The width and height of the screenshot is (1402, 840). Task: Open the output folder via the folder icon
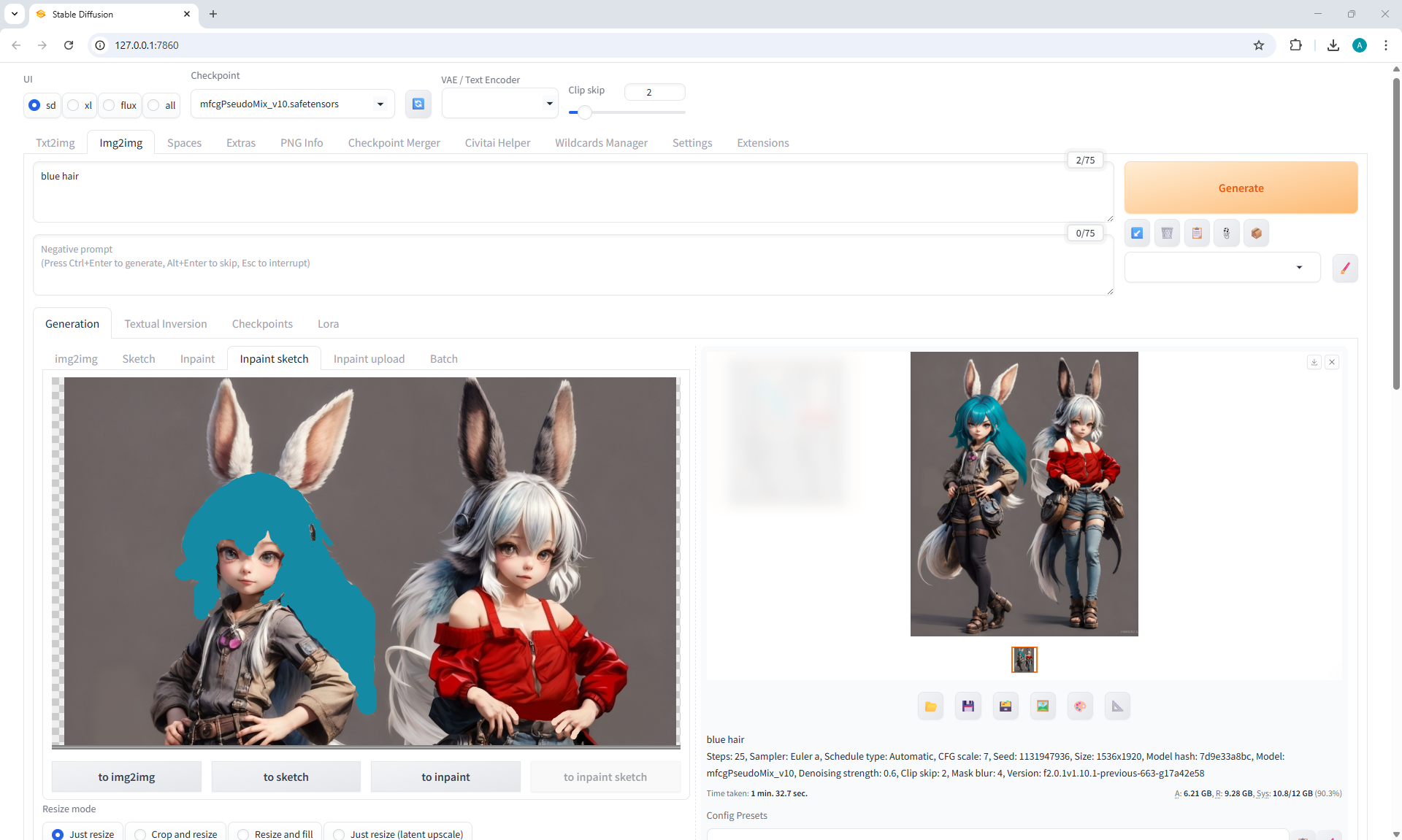click(930, 706)
